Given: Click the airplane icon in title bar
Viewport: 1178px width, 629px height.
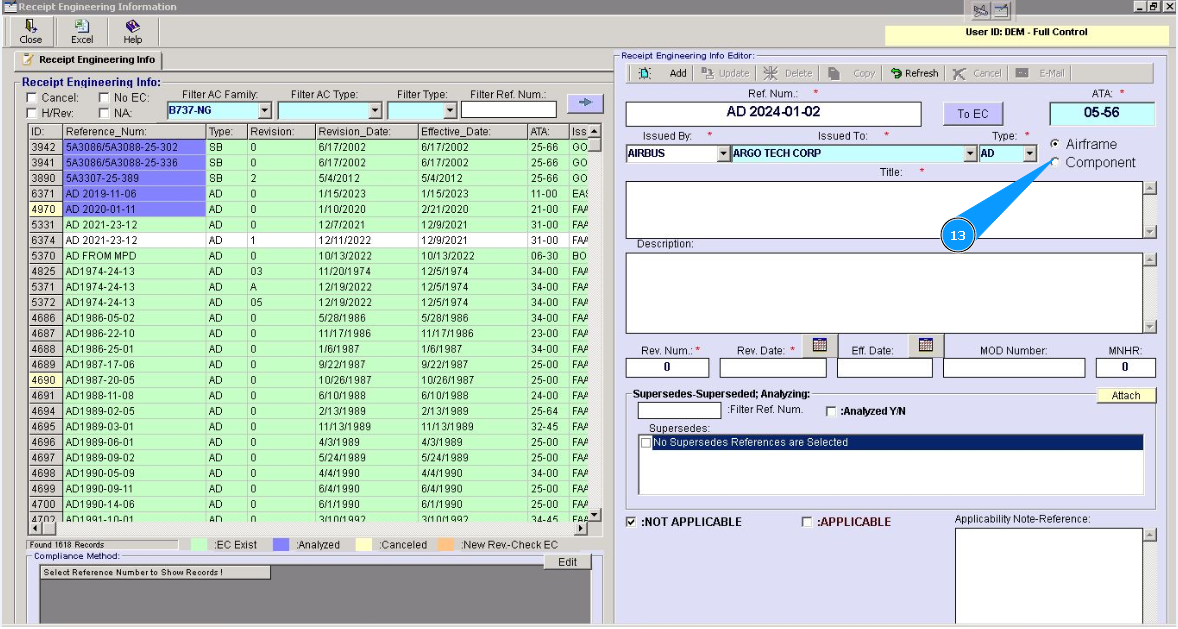Looking at the screenshot, I should [980, 11].
